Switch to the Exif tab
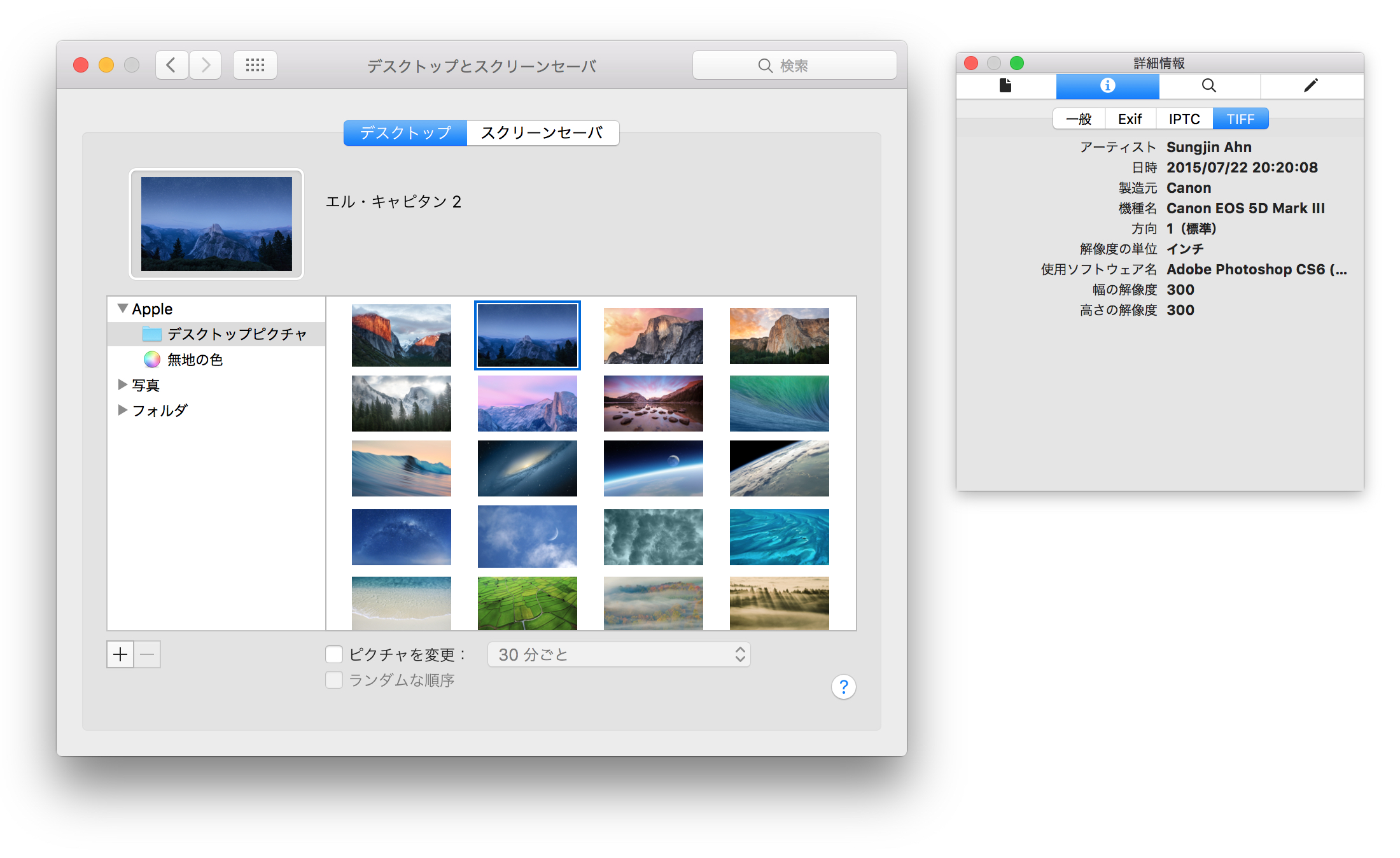Viewport: 1400px width, 858px height. click(x=1130, y=119)
